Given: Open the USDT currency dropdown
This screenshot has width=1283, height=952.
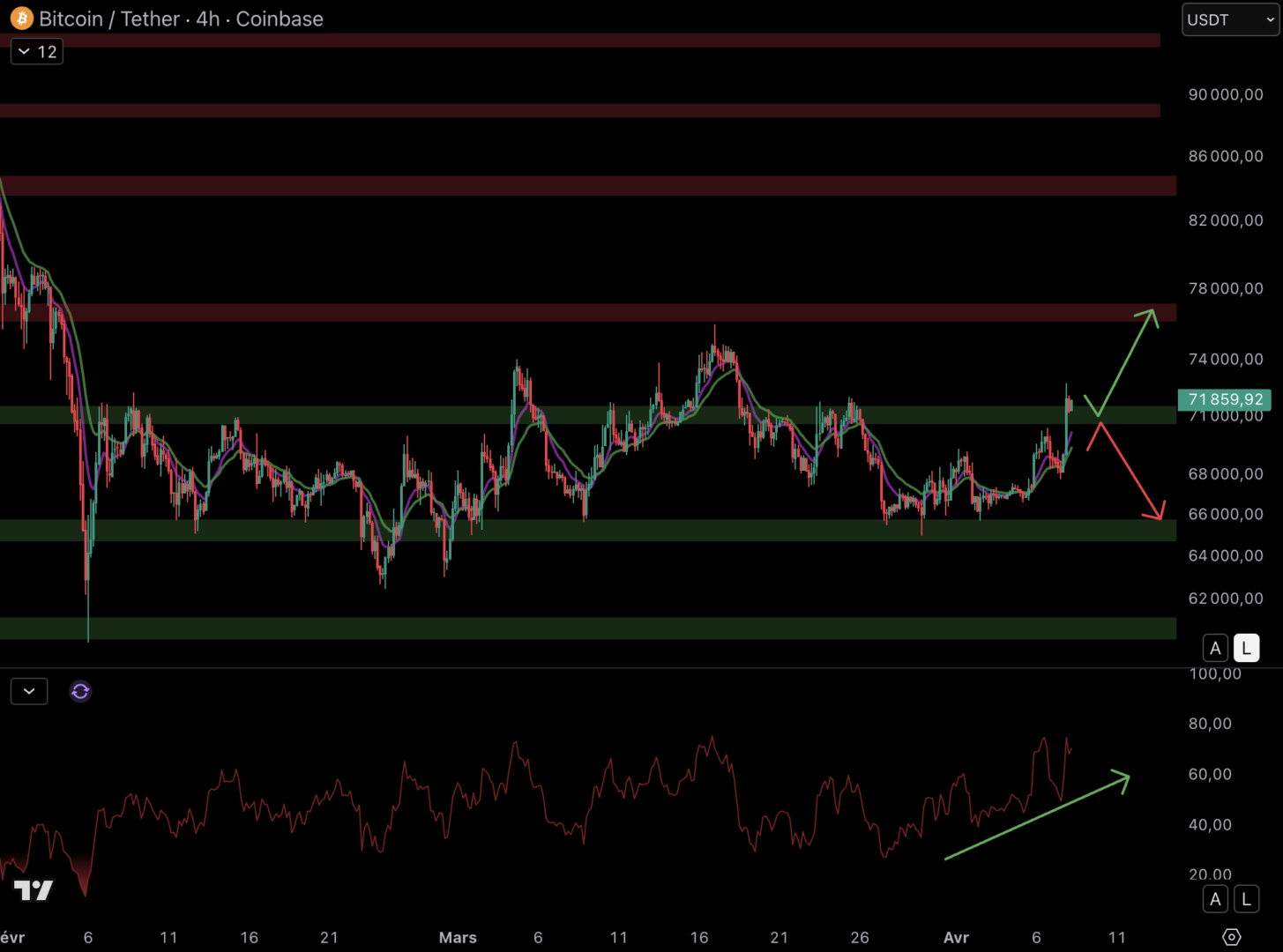Looking at the screenshot, I should 1230,19.
